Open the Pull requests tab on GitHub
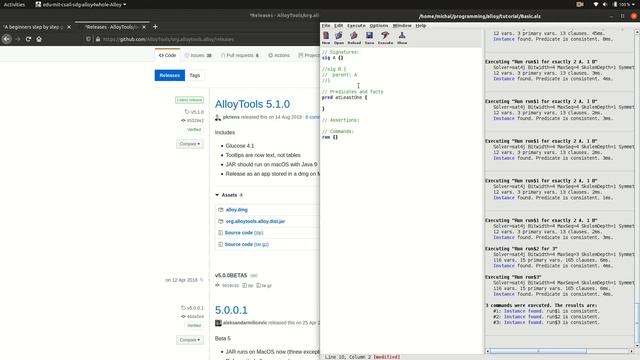The height and width of the screenshot is (360, 640). coord(240,55)
